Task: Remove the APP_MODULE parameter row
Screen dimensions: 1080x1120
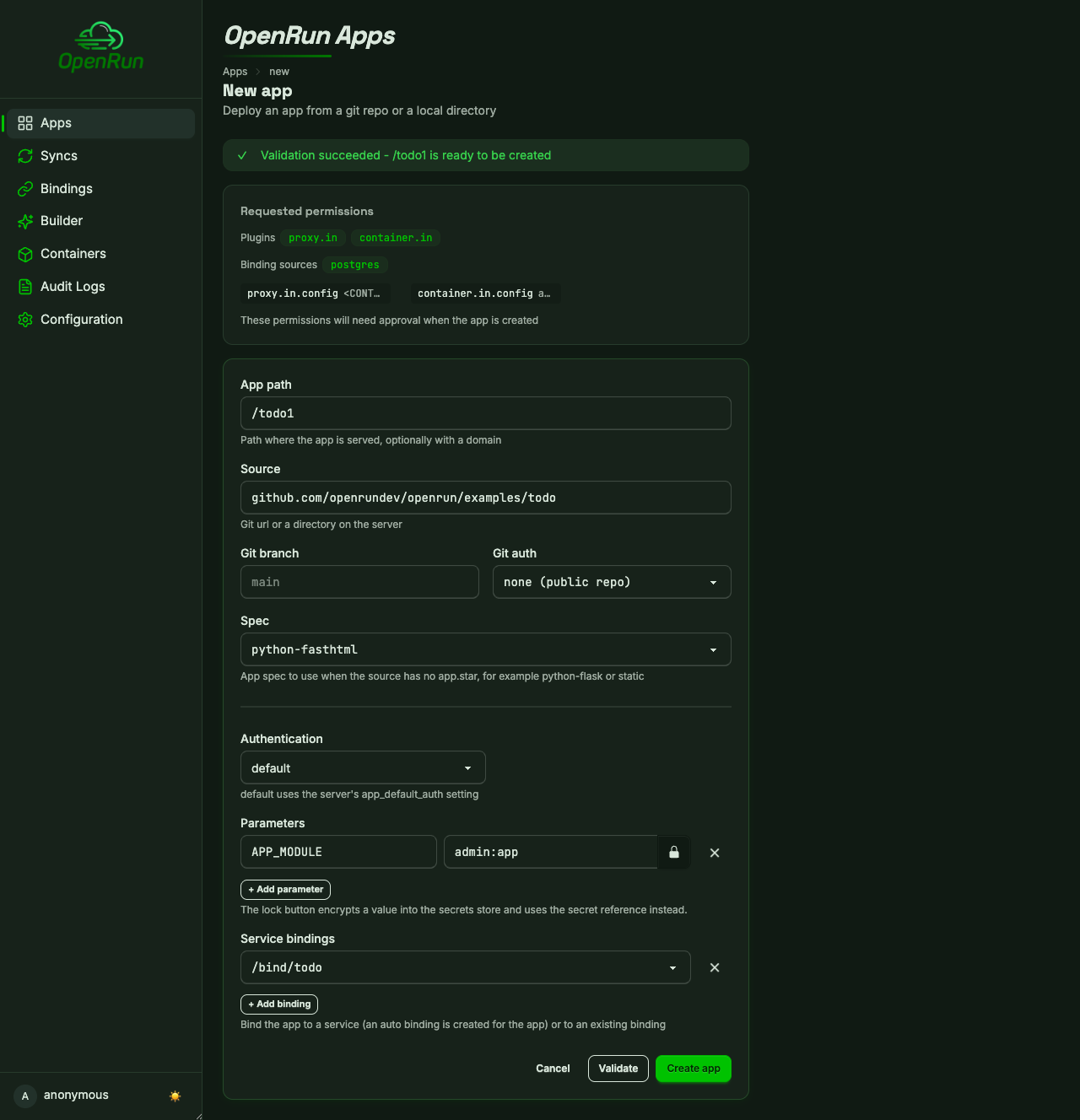Action: click(715, 853)
